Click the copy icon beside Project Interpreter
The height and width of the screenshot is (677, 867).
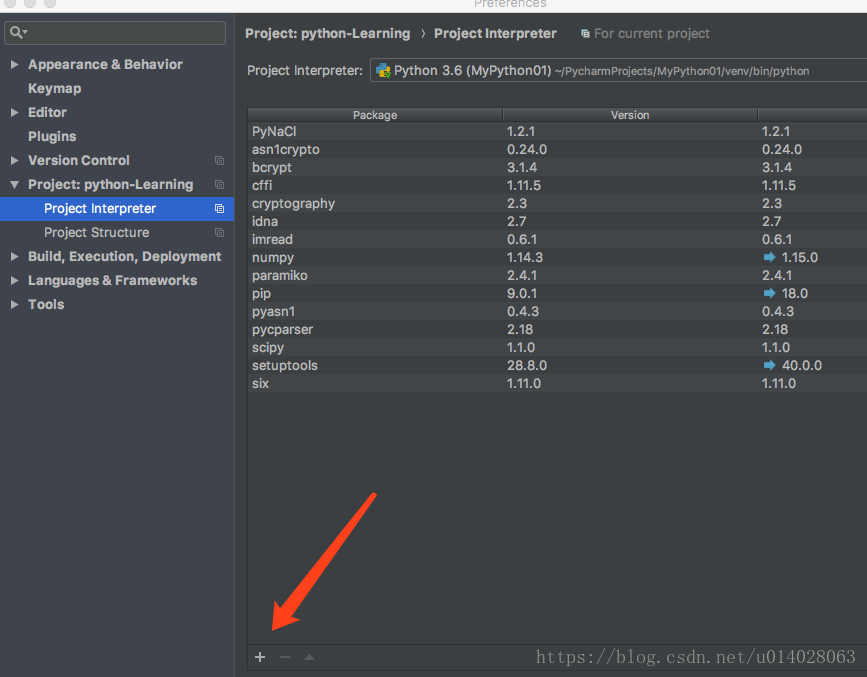click(219, 209)
